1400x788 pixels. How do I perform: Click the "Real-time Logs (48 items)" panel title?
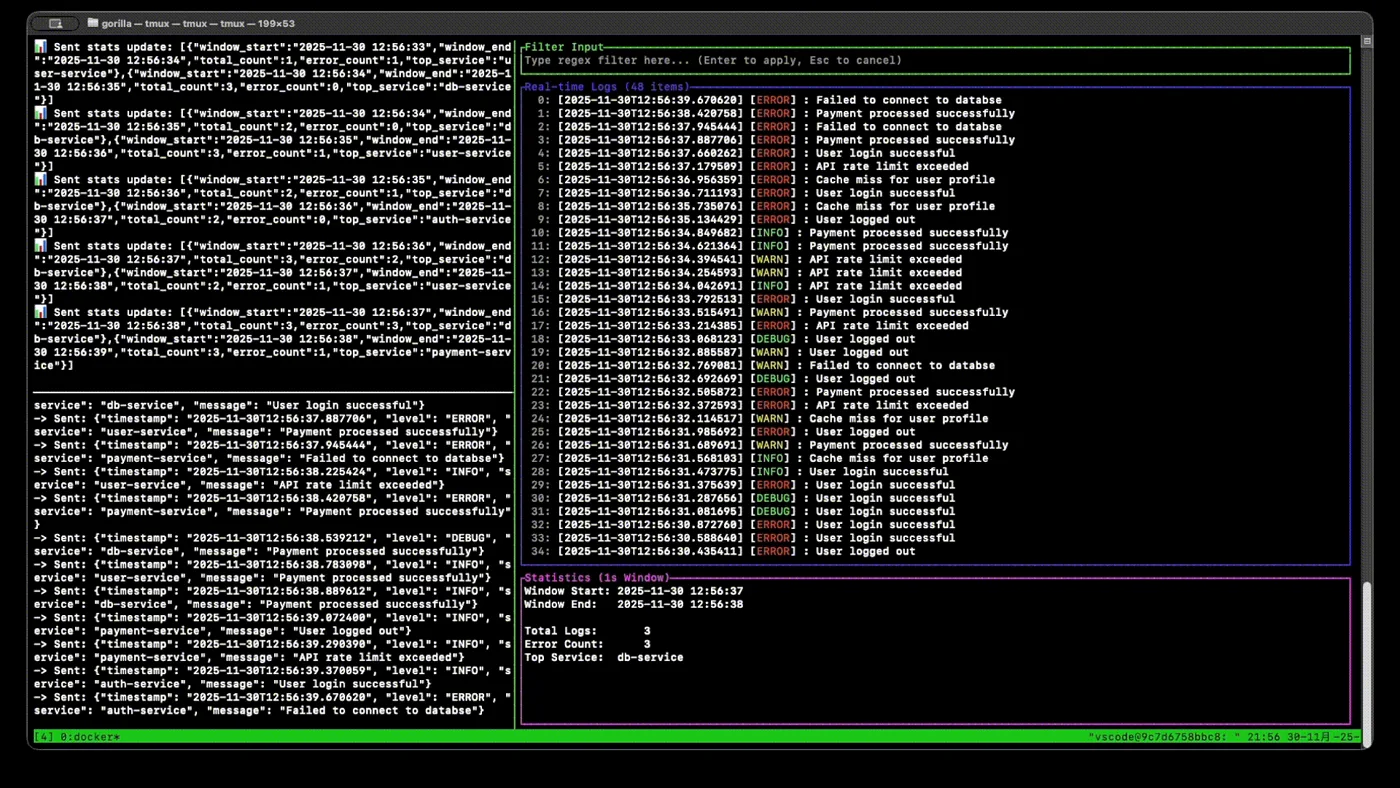[x=606, y=87]
